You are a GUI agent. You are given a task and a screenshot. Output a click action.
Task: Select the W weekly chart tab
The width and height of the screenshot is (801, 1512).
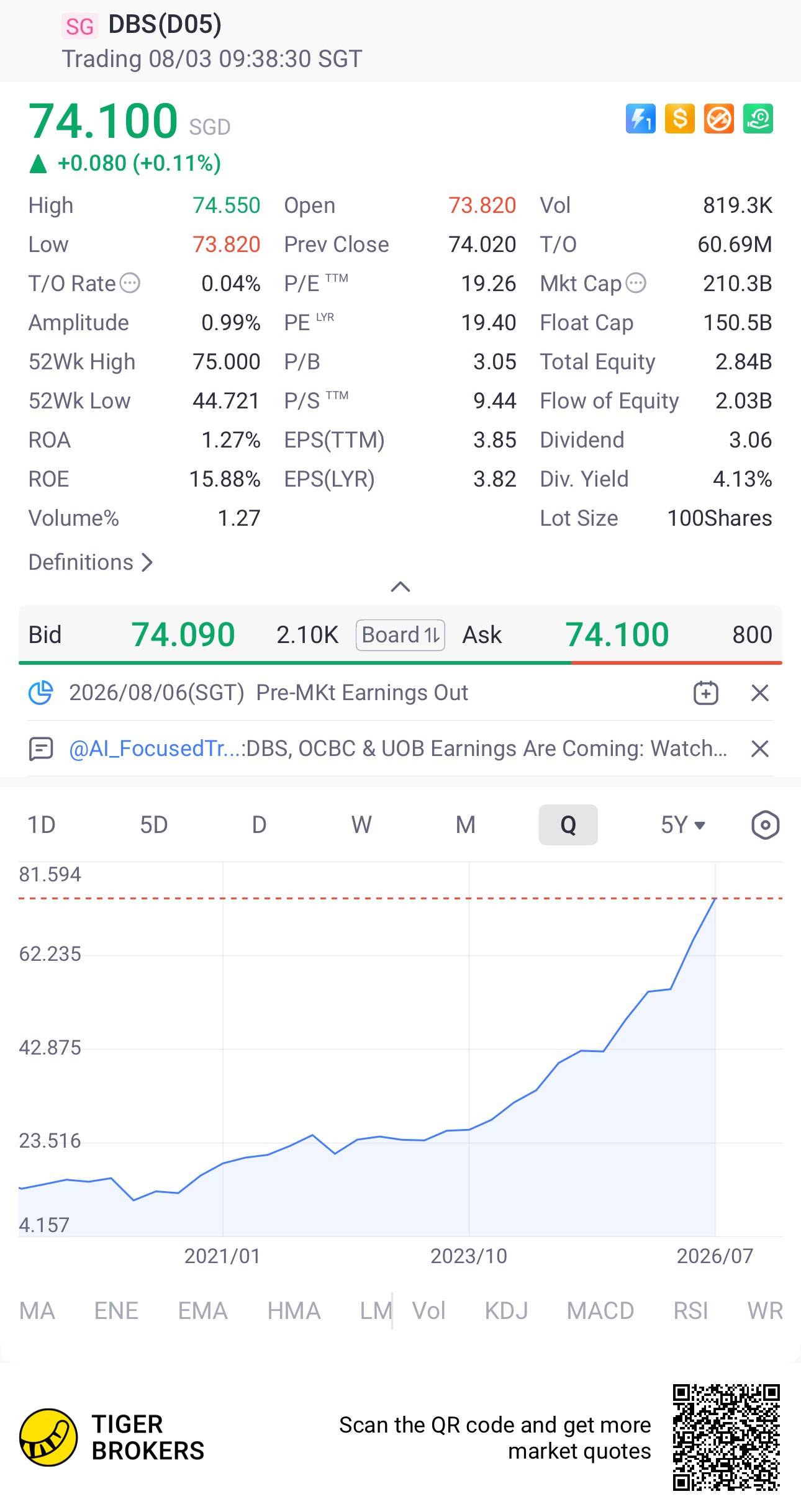[361, 825]
